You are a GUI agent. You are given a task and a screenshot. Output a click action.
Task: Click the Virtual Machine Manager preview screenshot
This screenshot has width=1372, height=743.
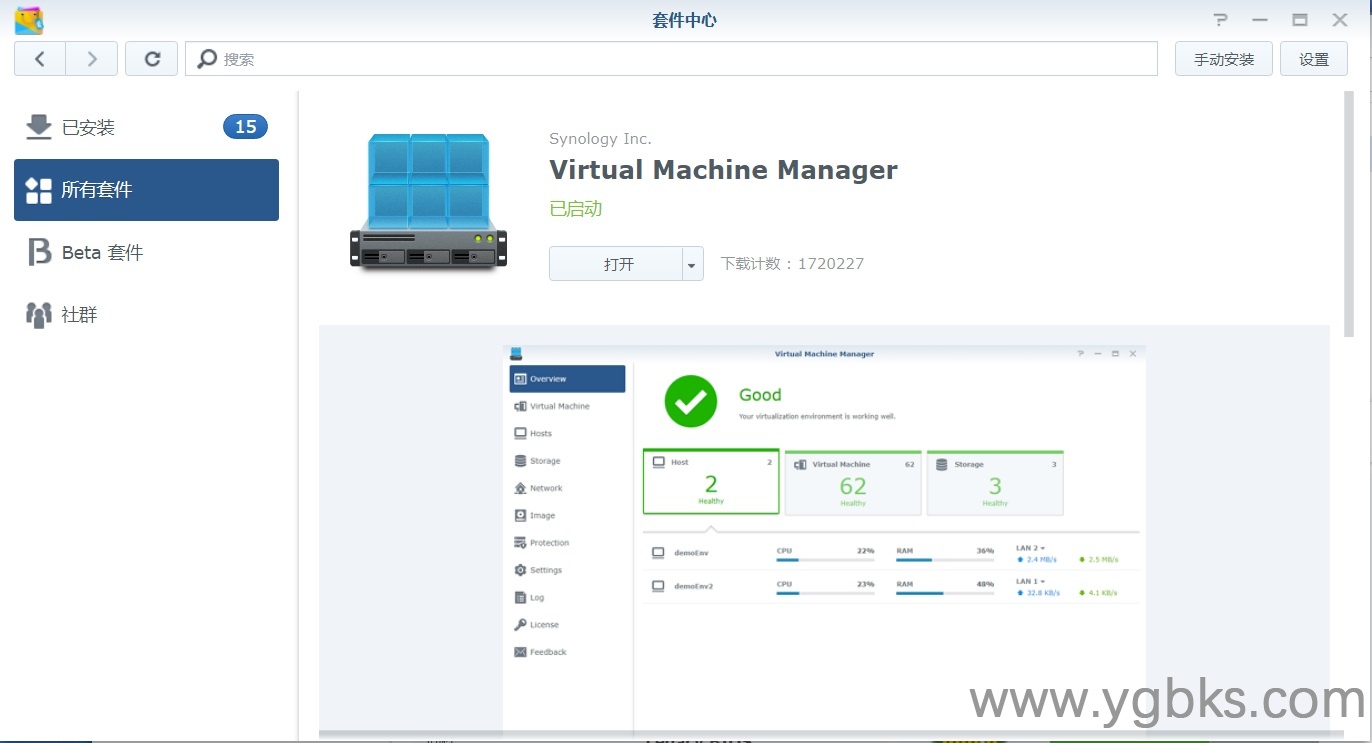pos(824,530)
